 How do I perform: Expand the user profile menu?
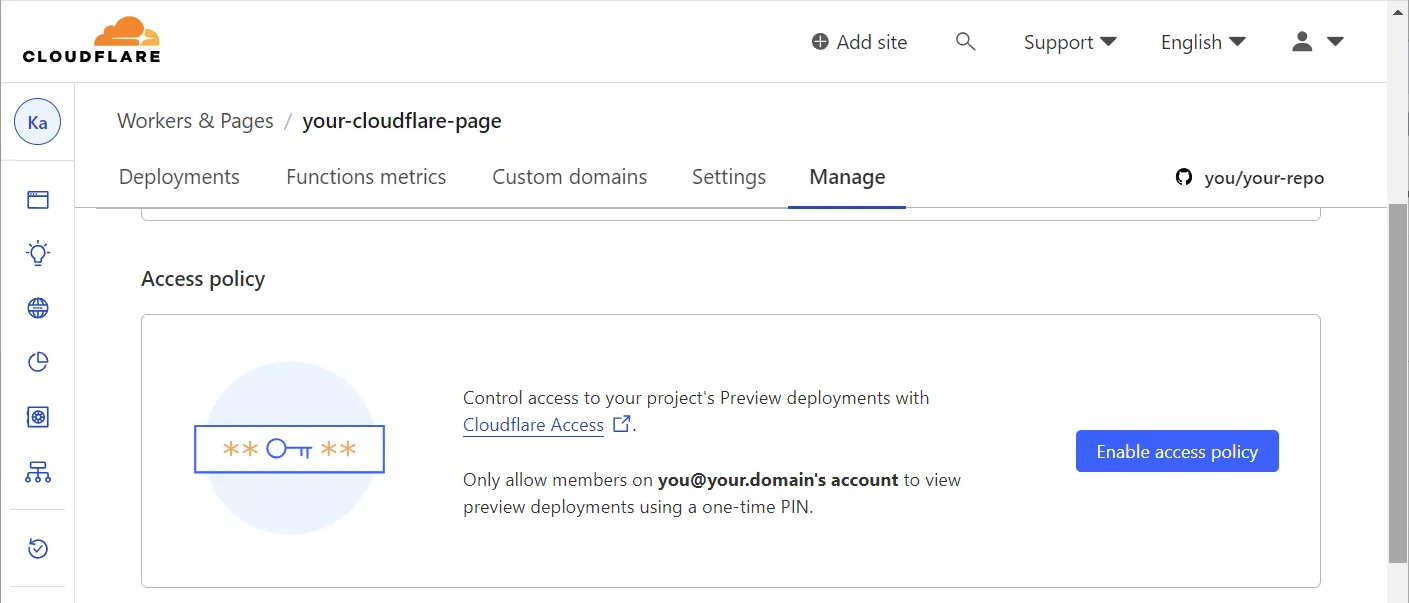click(1316, 42)
